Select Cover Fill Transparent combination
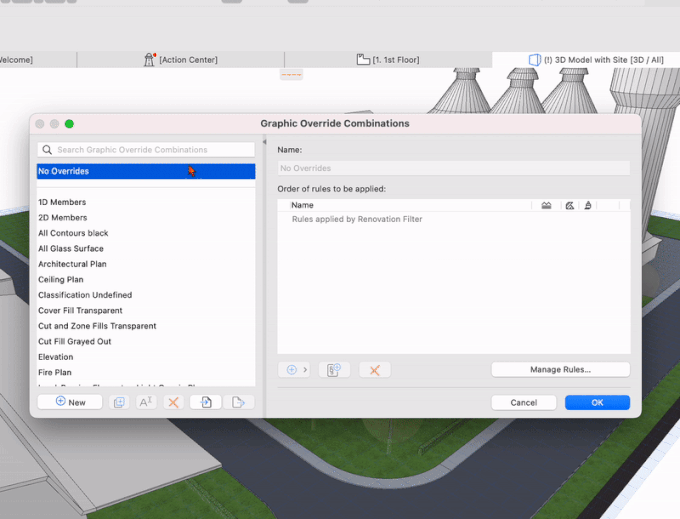 click(x=146, y=310)
